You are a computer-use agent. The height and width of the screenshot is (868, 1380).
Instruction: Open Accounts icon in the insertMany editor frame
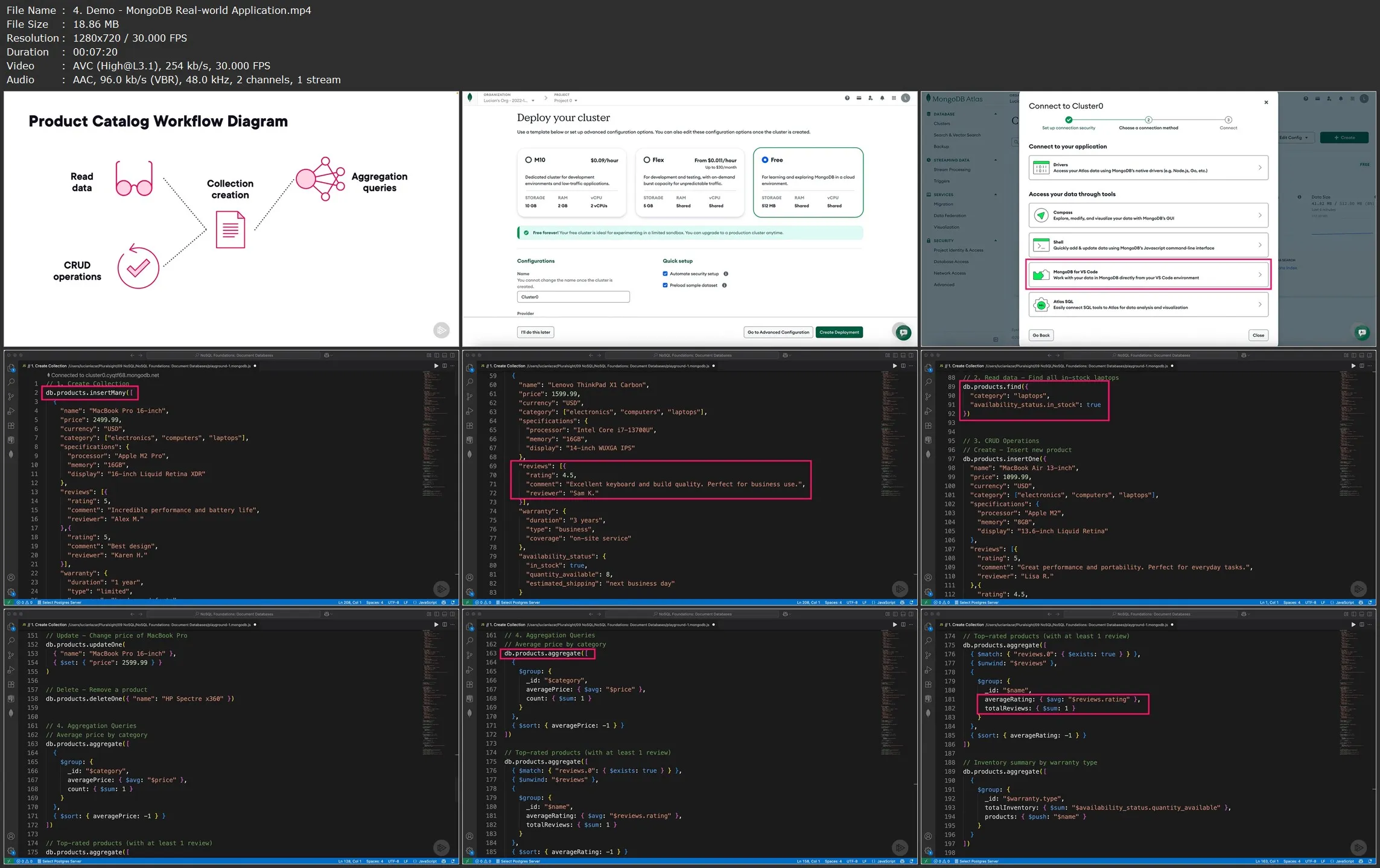(11, 577)
